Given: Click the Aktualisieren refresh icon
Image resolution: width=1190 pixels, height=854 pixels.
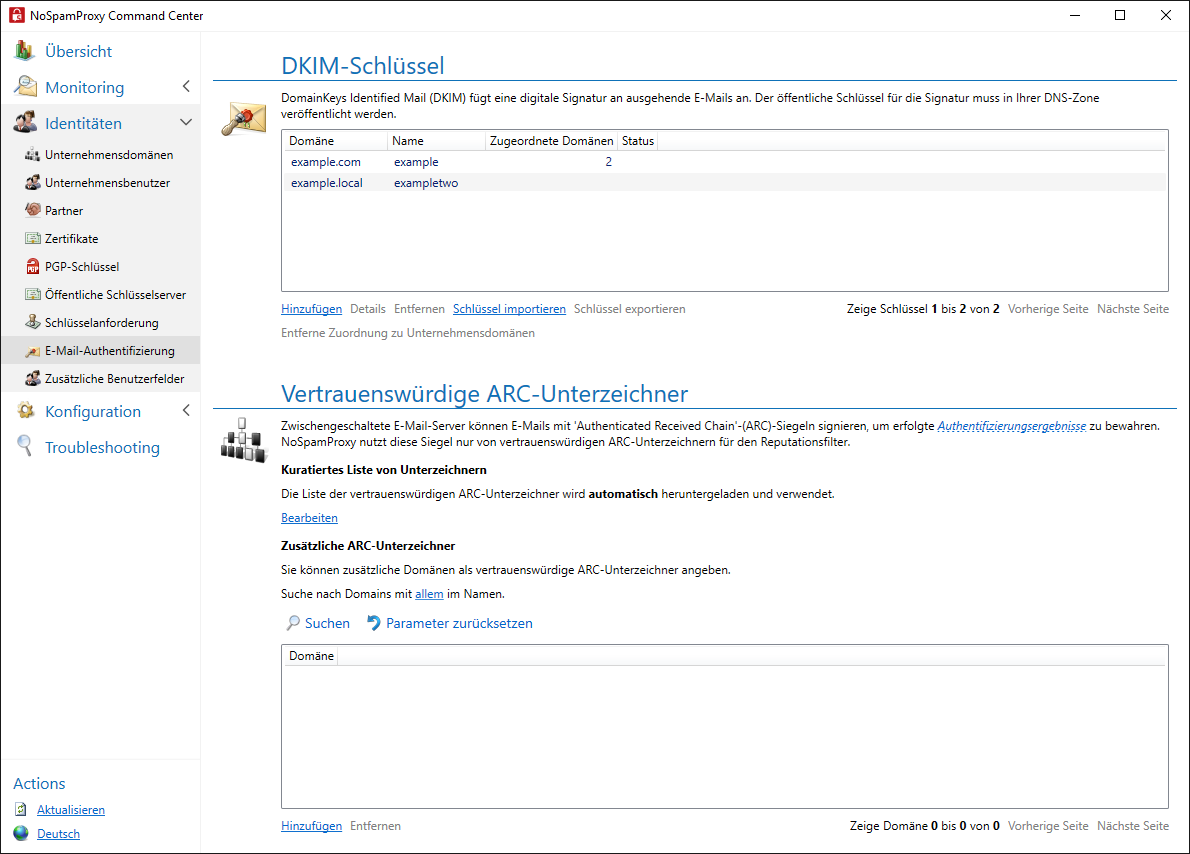Looking at the screenshot, I should 21,809.
